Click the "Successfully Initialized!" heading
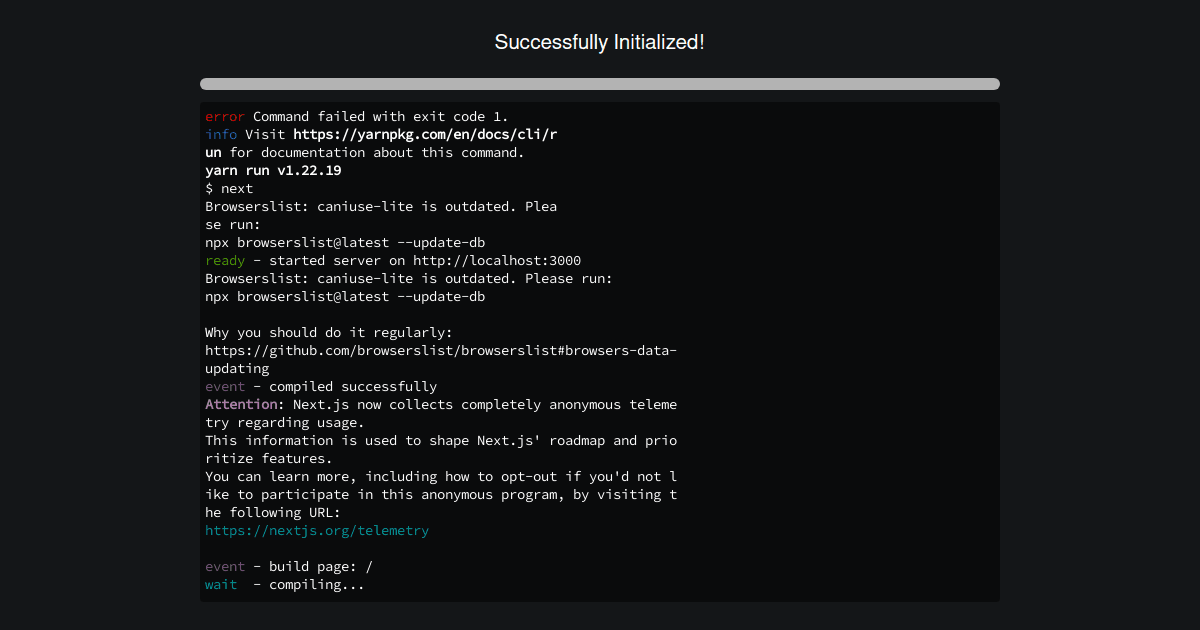 coord(599,42)
